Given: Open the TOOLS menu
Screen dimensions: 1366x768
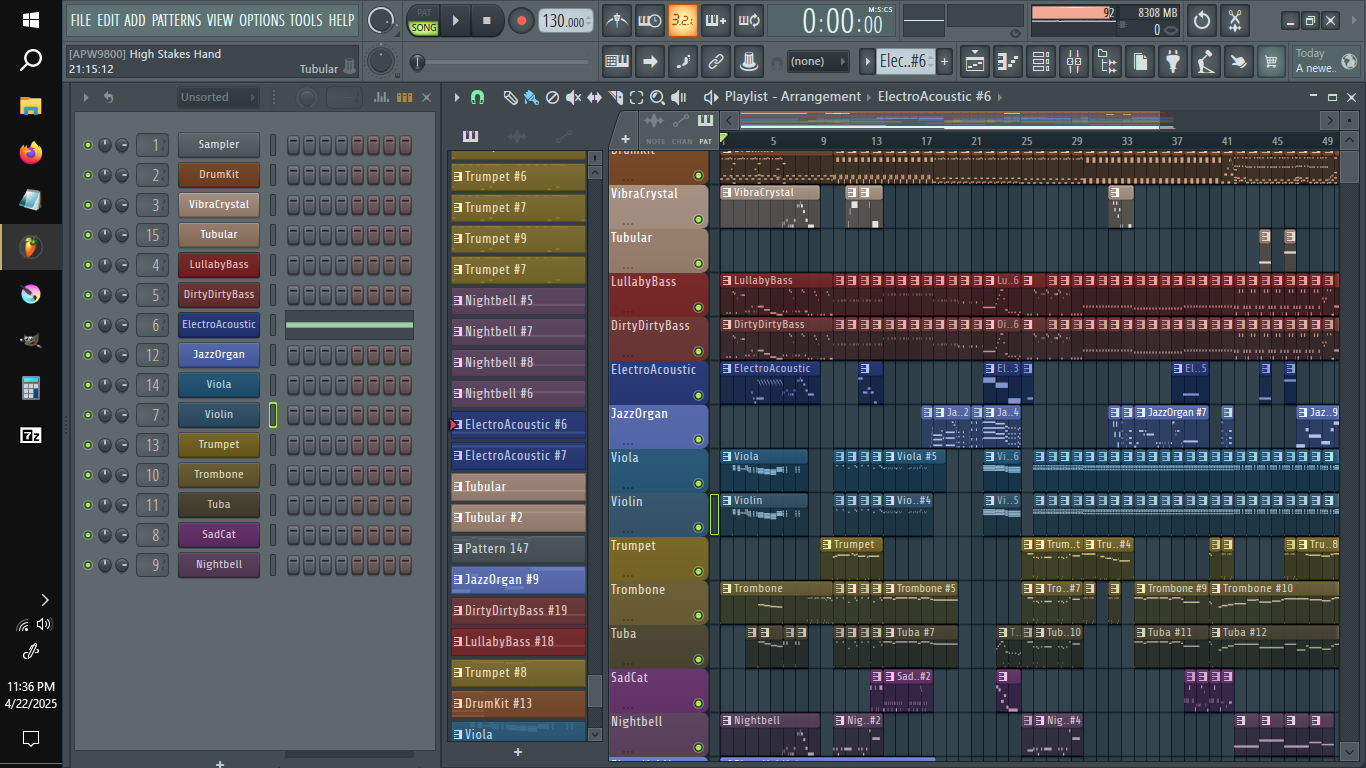Looking at the screenshot, I should [x=306, y=20].
